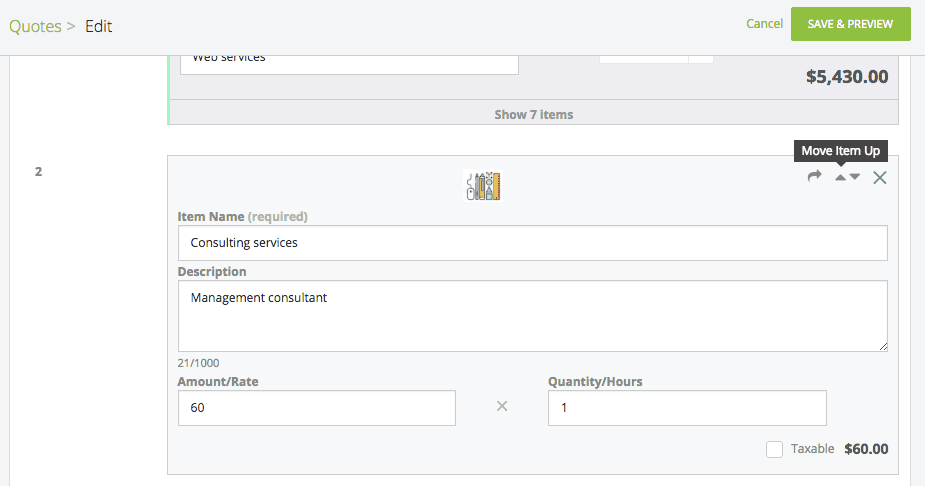Click the Move Item Down arrow
Image resolution: width=925 pixels, height=486 pixels.
[x=855, y=177]
